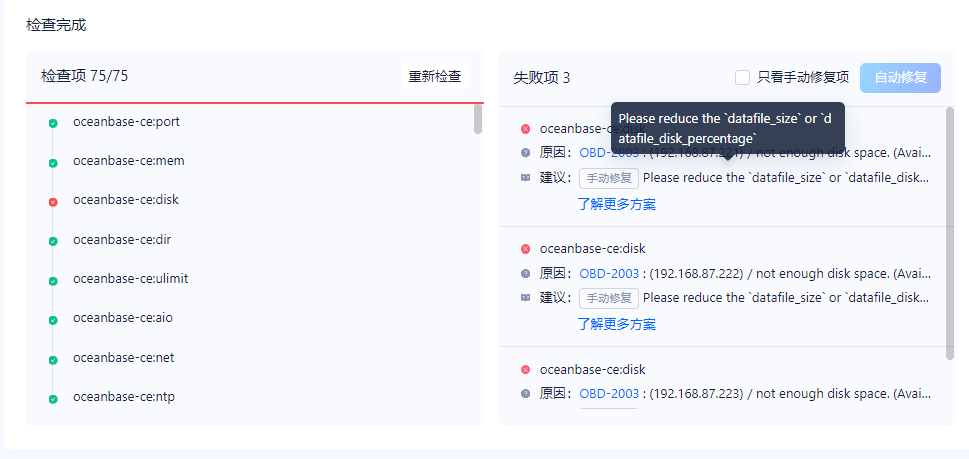The width and height of the screenshot is (969, 459).
Task: Click red failed icon beside oceanbase-ce:disk check item
Action: [x=53, y=202]
